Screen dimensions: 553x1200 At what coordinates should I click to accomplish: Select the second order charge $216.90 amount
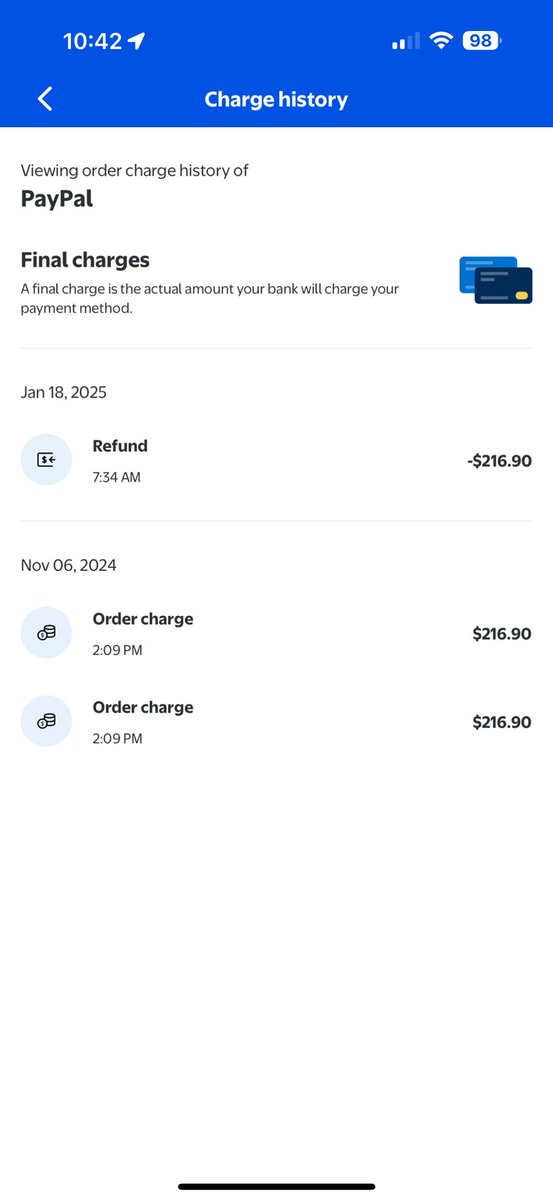click(502, 722)
